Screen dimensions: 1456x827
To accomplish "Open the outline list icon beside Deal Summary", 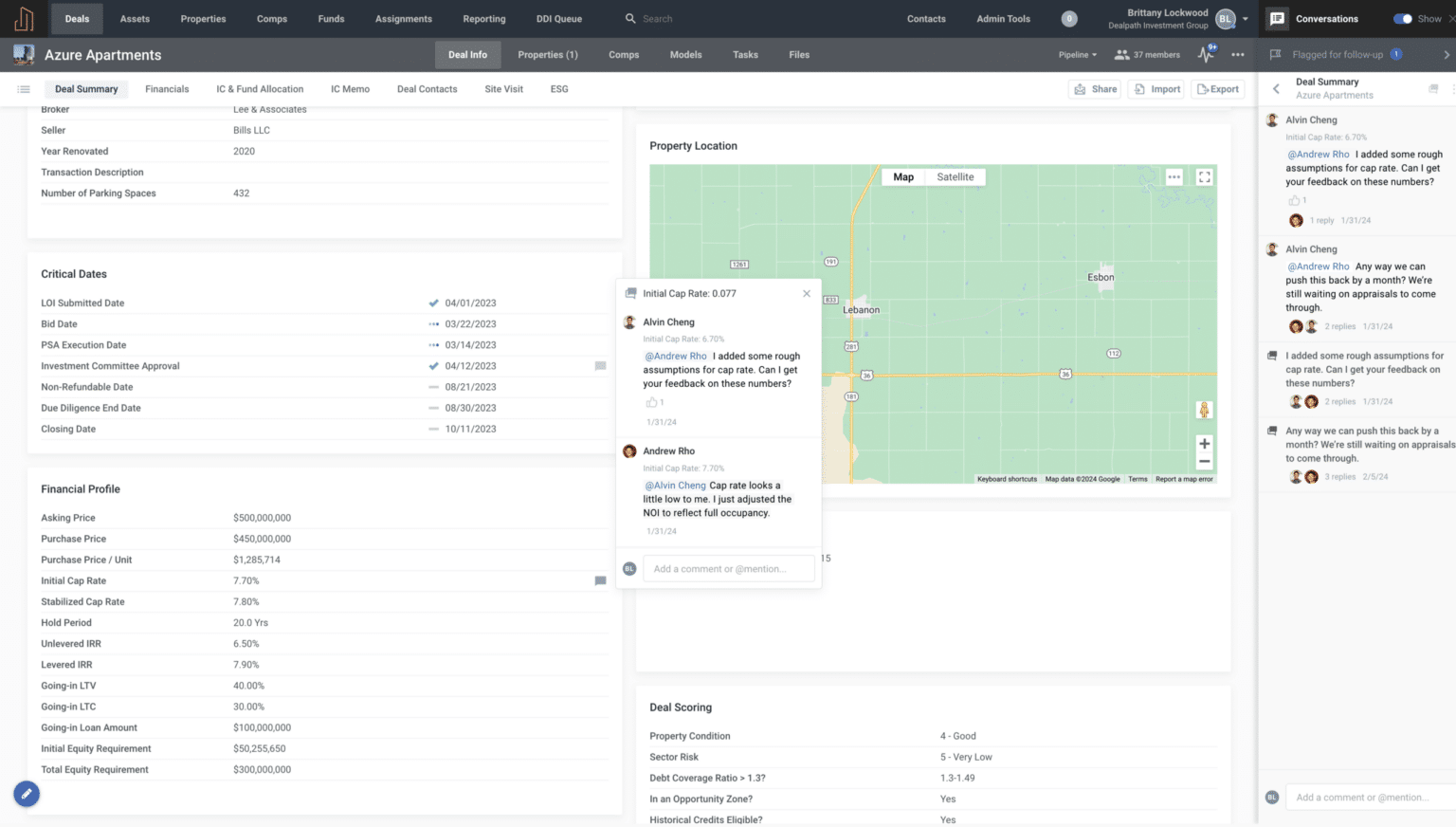I will click(x=24, y=89).
